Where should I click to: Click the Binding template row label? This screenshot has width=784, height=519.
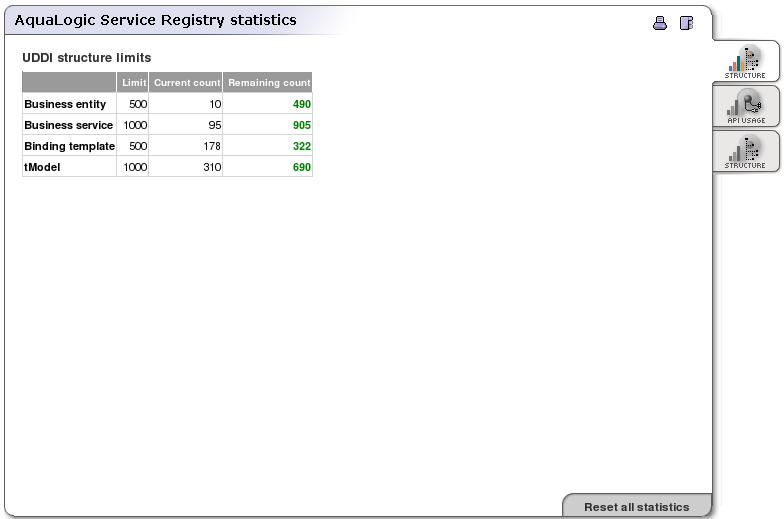point(70,146)
